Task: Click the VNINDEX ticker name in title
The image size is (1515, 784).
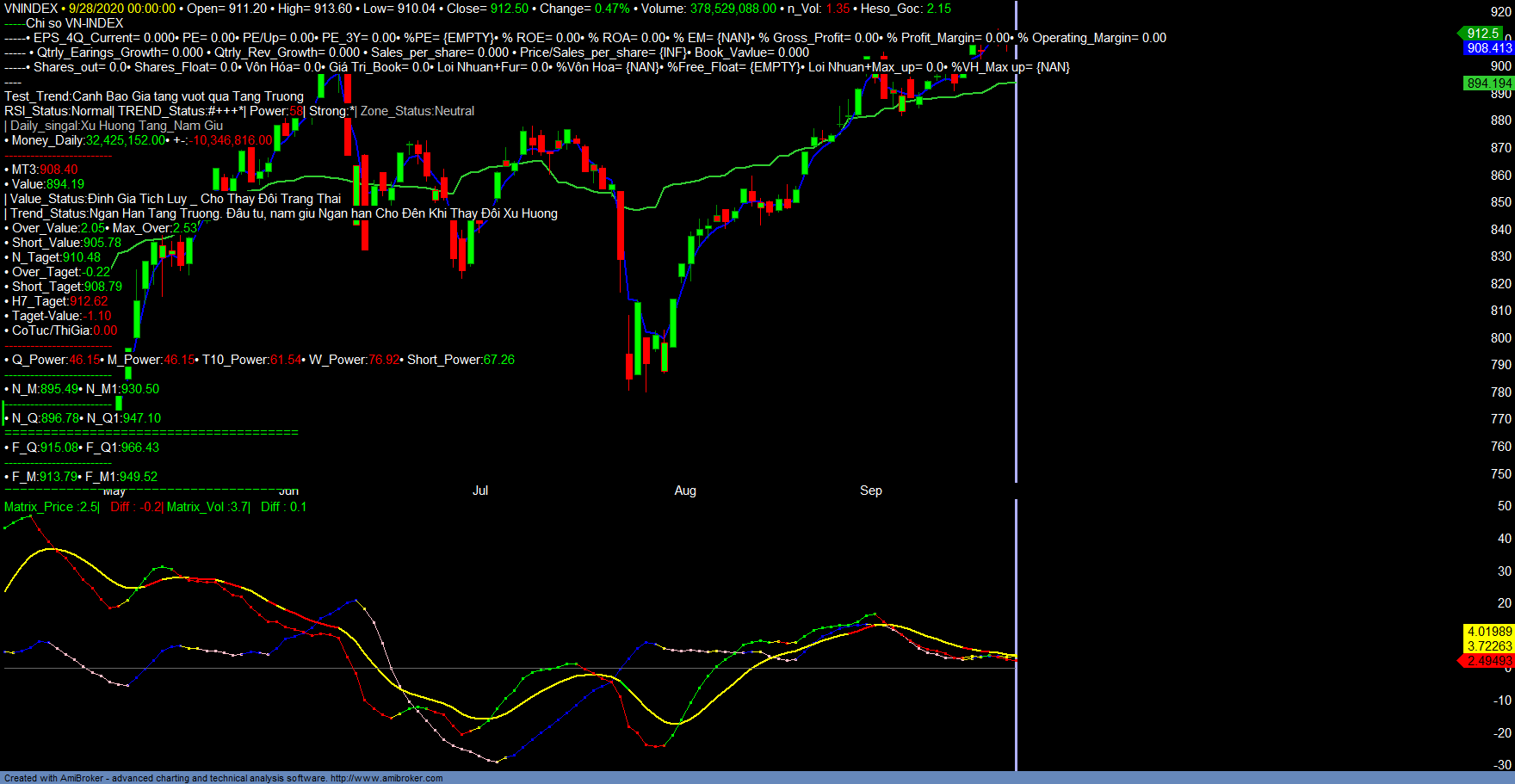Action: click(x=31, y=9)
